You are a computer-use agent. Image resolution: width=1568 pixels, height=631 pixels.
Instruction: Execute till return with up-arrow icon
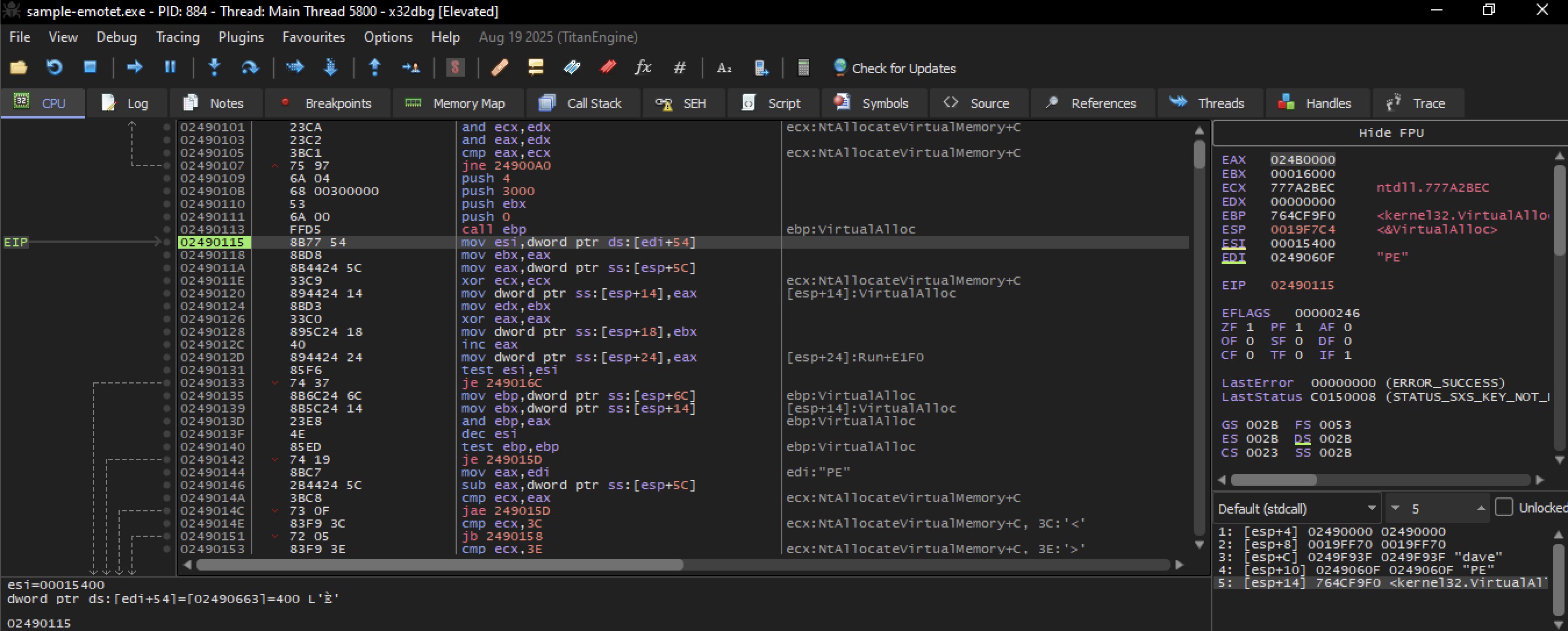tap(375, 67)
